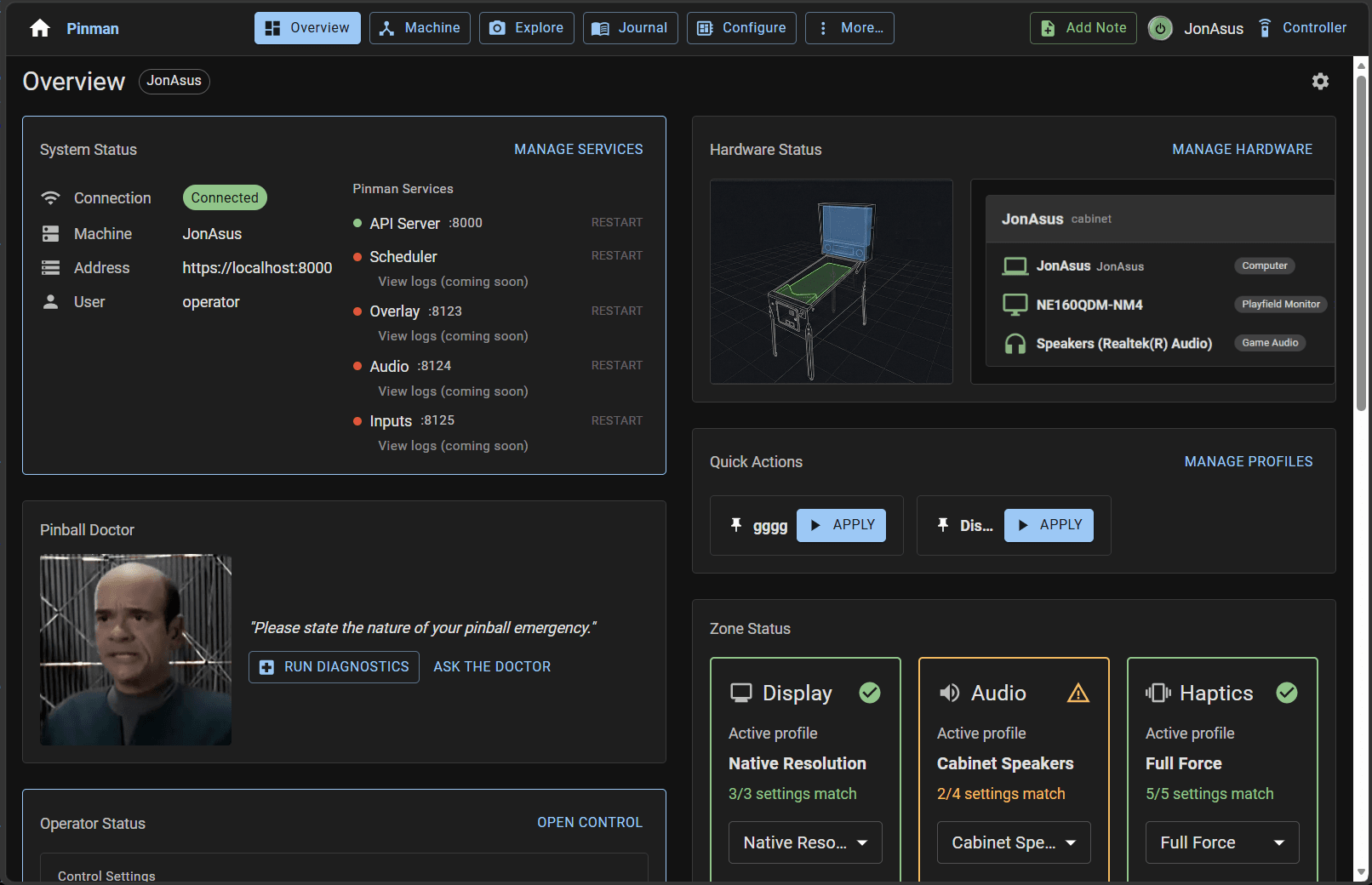
Task: Open Manage Services link
Action: click(579, 149)
